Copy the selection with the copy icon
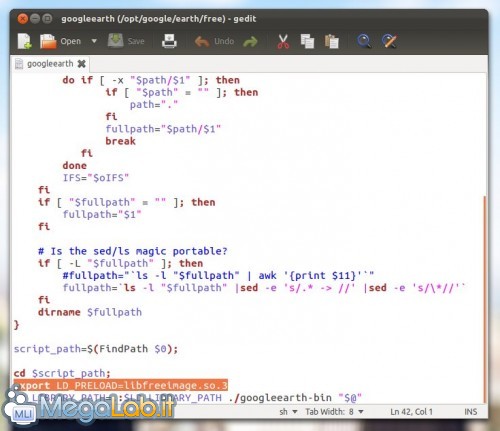 tap(307, 41)
